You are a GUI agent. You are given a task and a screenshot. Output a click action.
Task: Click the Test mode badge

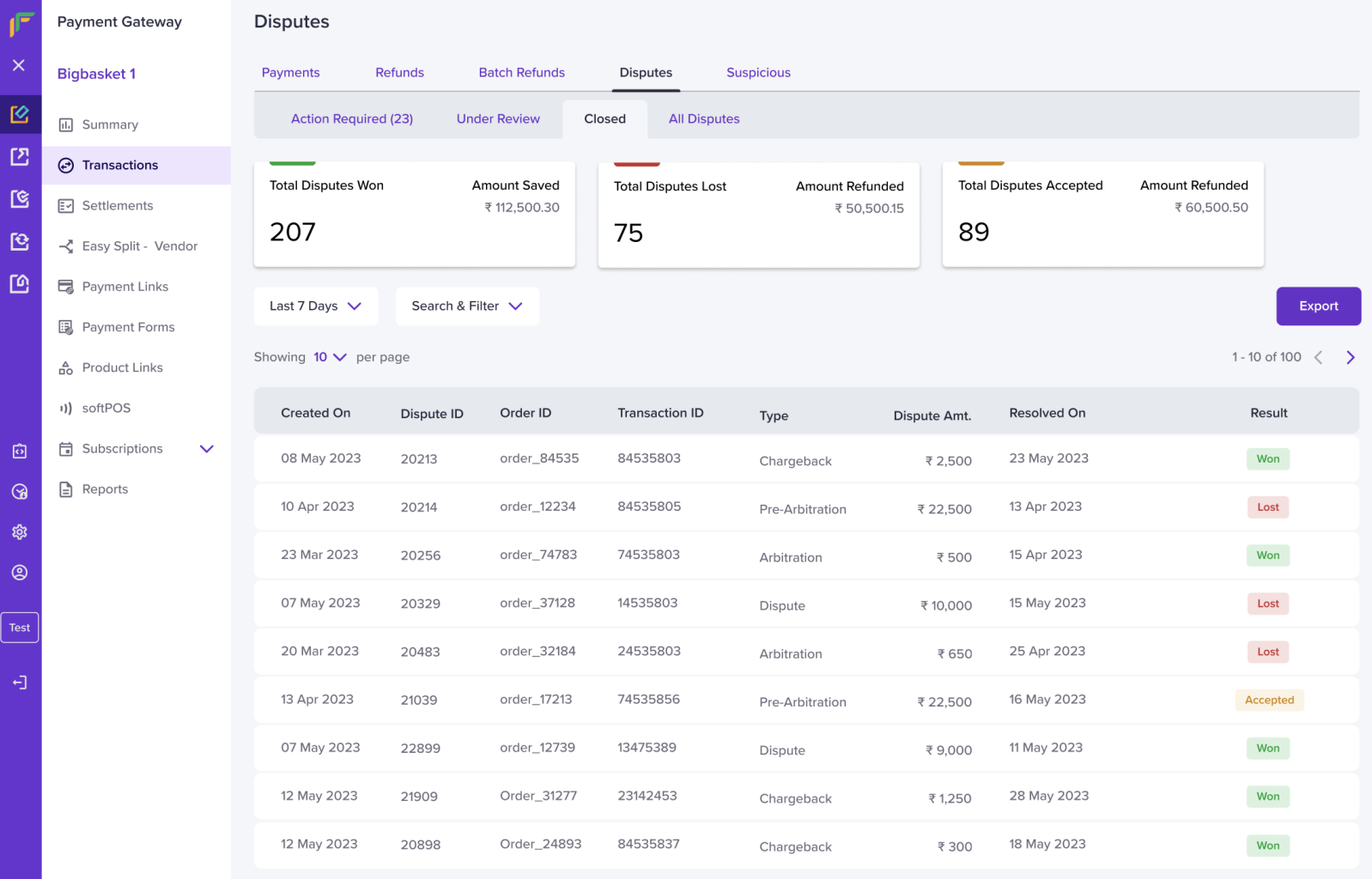click(20, 627)
